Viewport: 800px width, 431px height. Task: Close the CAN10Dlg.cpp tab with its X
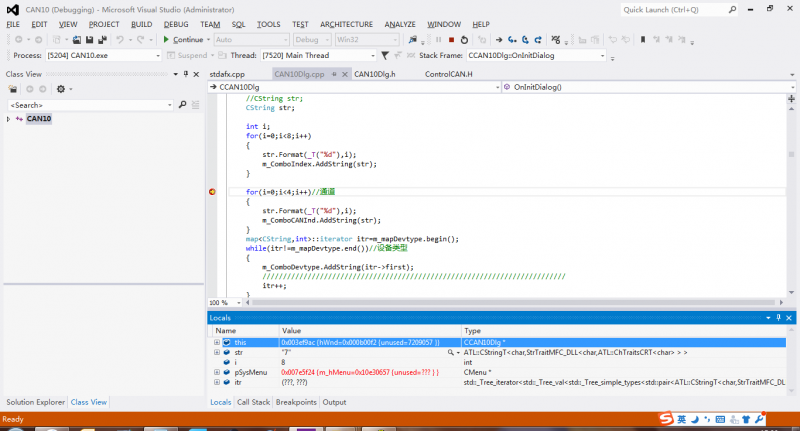(347, 74)
